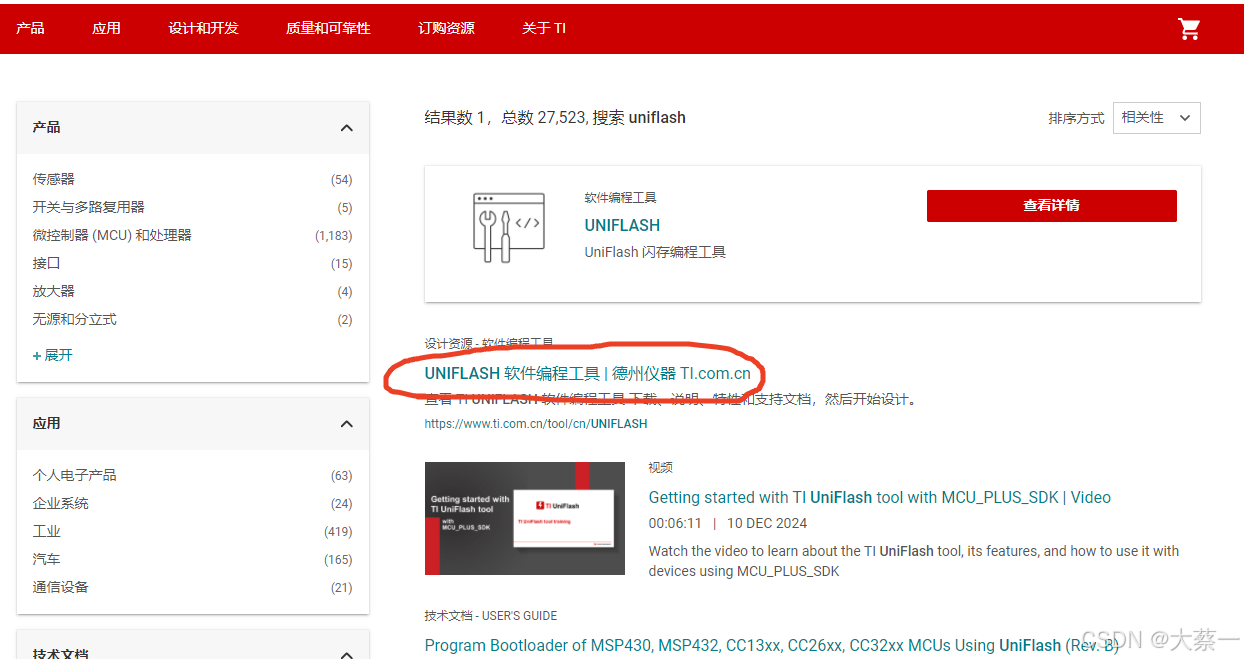Image resolution: width=1244 pixels, height=659 pixels.
Task: Click the 查看详情 button
Action: (1051, 206)
